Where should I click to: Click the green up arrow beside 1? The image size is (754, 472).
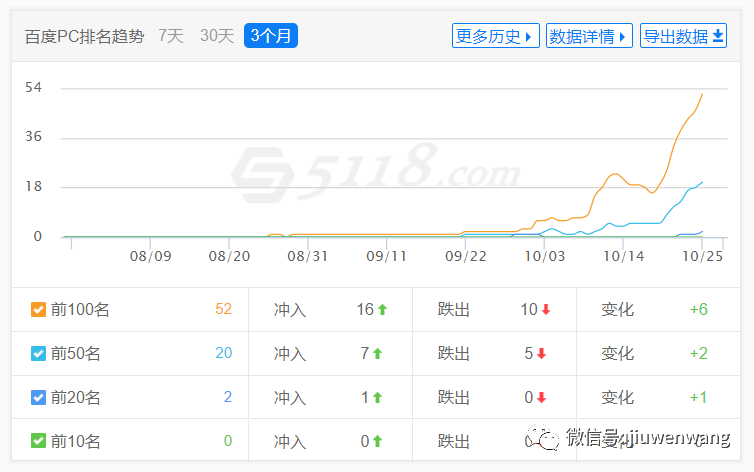coord(378,398)
